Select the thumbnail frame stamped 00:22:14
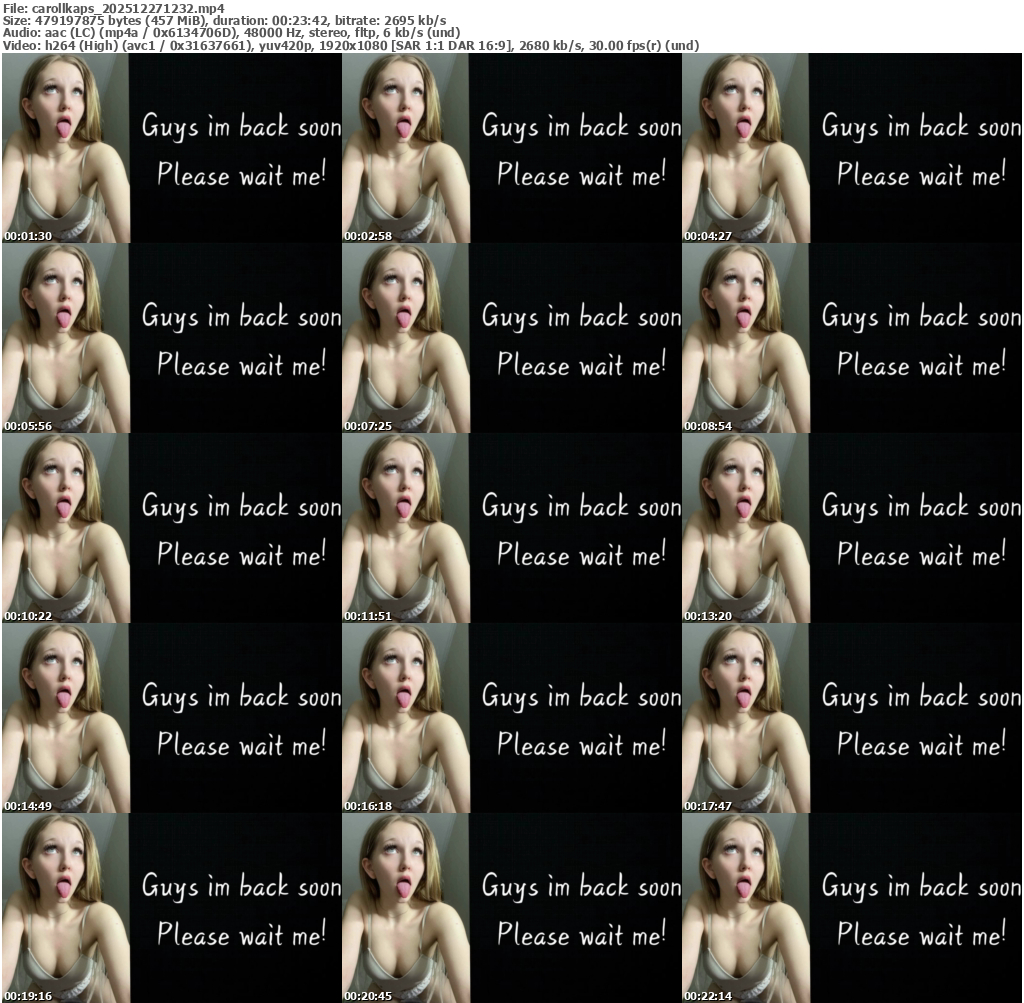This screenshot has width=1024, height=1003. pos(852,908)
